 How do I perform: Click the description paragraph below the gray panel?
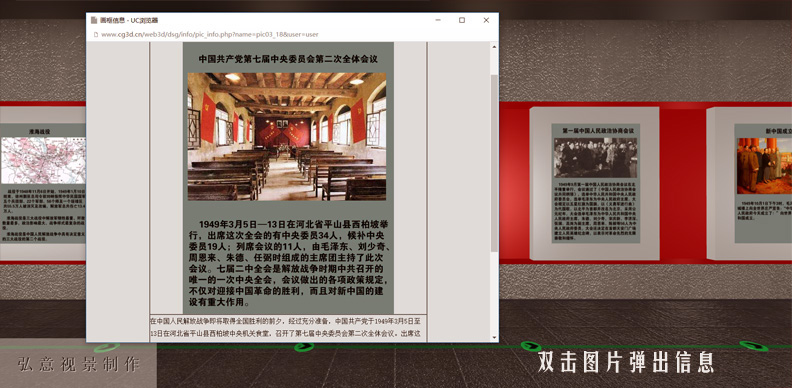click(x=288, y=327)
